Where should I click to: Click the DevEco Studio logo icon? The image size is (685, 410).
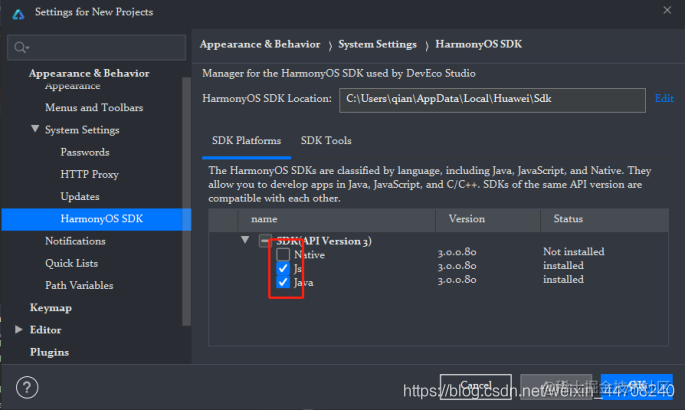click(x=18, y=14)
